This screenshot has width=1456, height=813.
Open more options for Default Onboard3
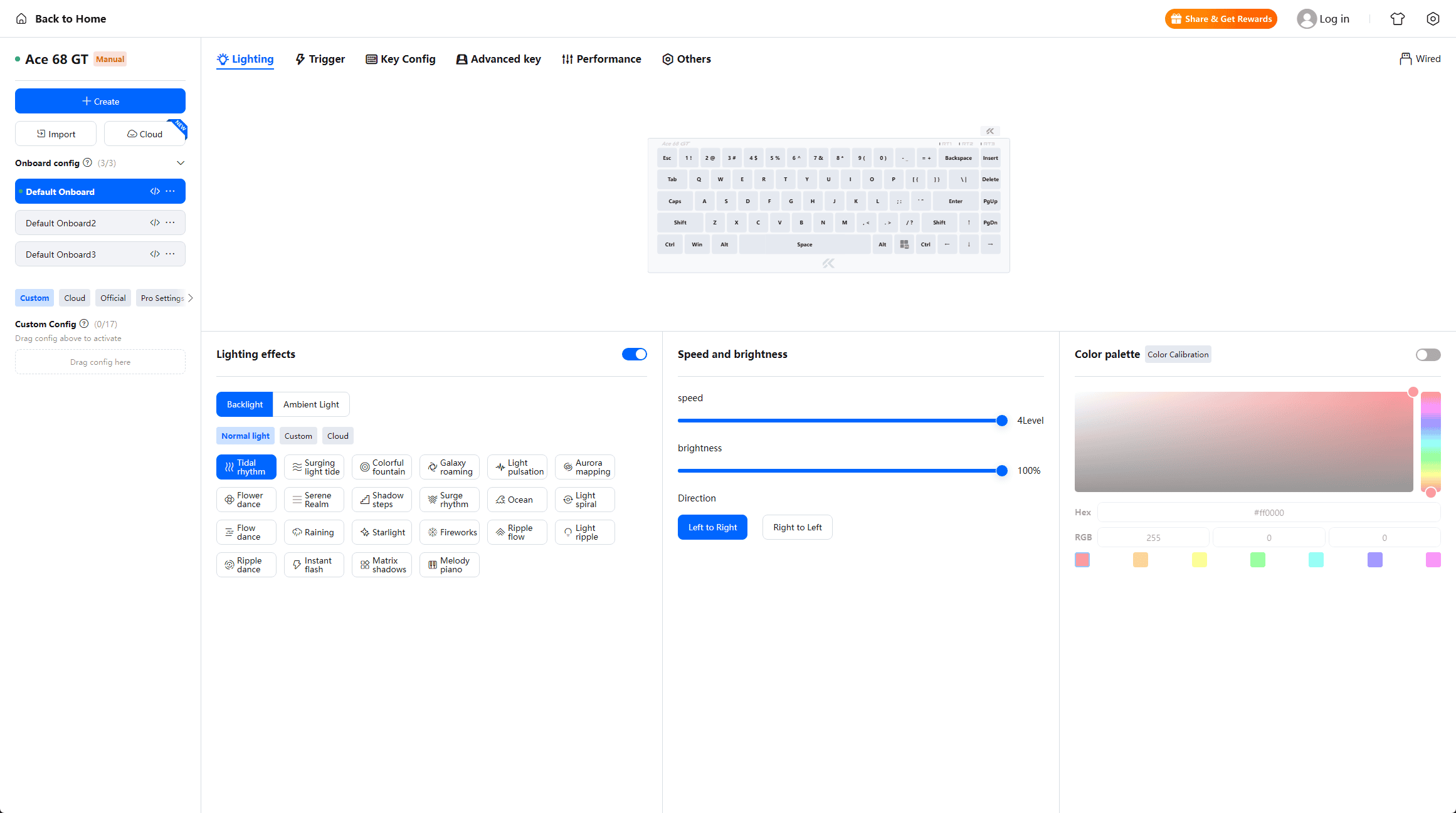click(170, 254)
